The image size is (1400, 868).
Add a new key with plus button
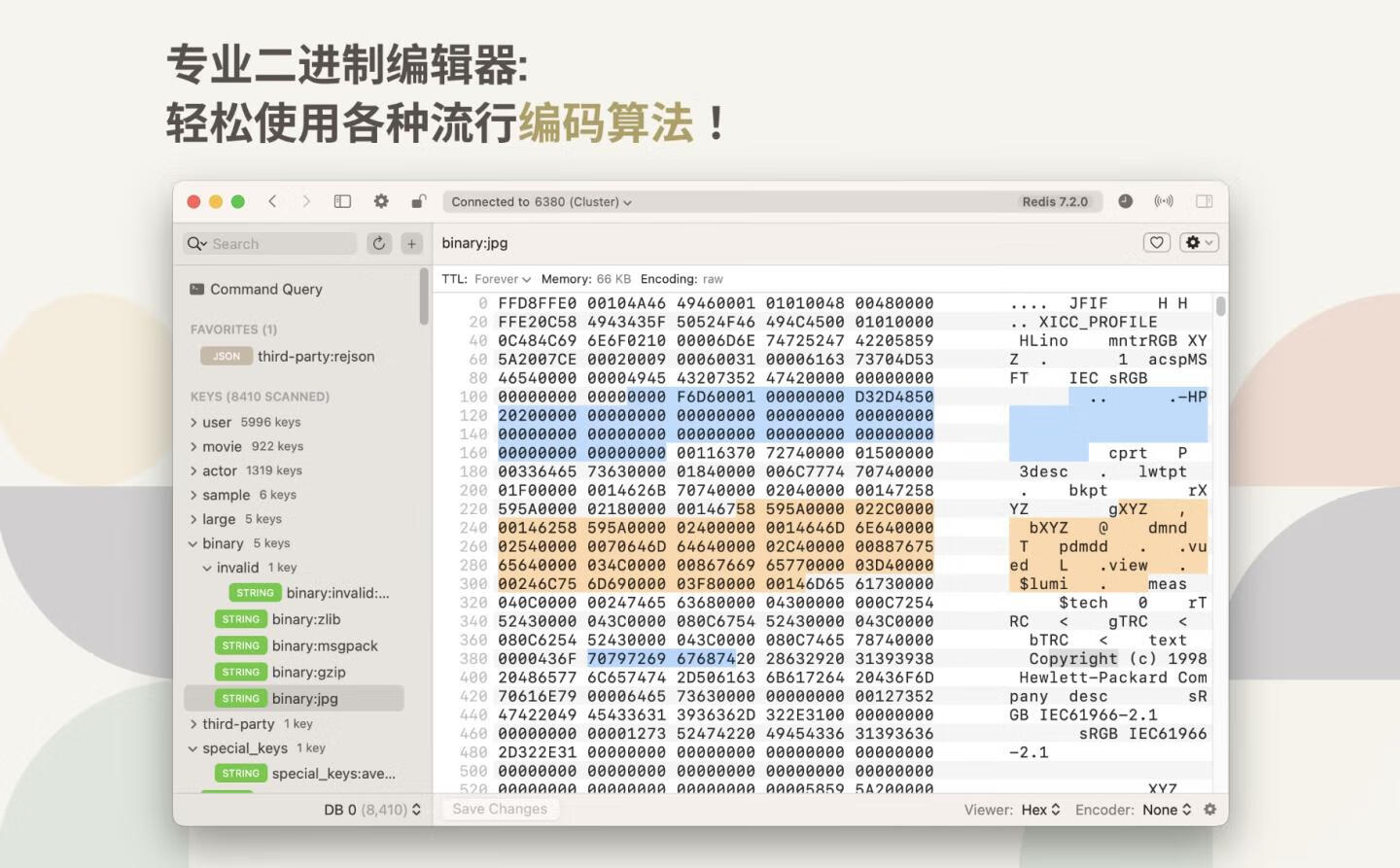tap(411, 243)
